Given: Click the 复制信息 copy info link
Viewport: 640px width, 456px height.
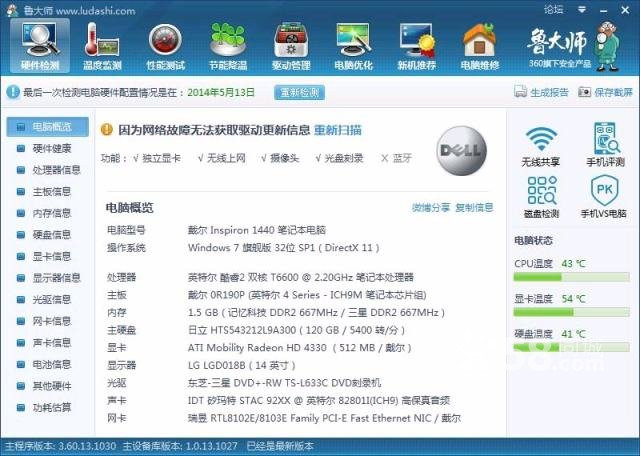Looking at the screenshot, I should [474, 207].
